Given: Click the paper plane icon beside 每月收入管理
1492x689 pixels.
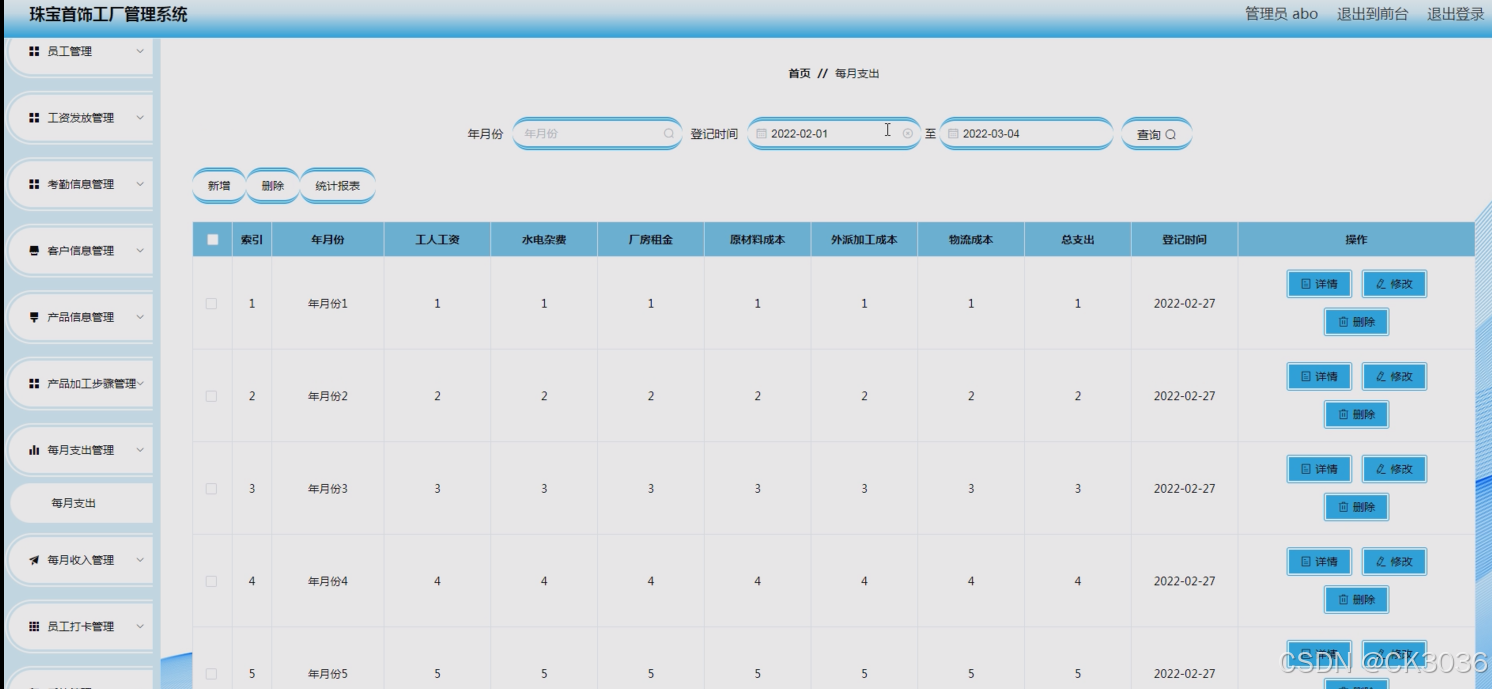Looking at the screenshot, I should 34,560.
